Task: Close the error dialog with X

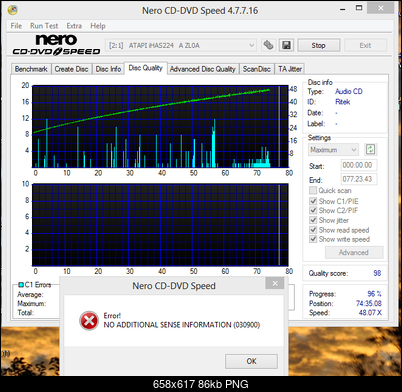Action: pos(275,283)
